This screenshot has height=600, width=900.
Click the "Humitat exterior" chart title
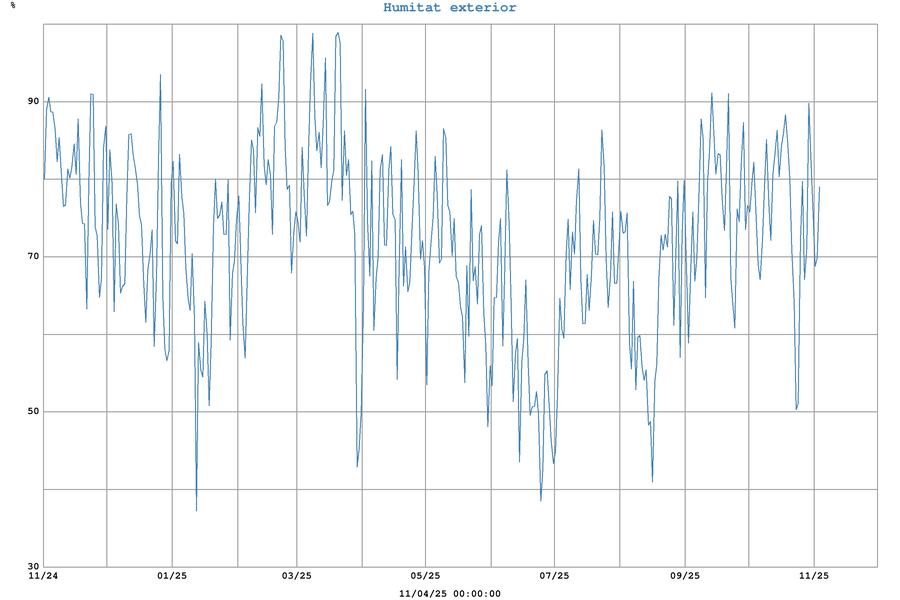[450, 8]
